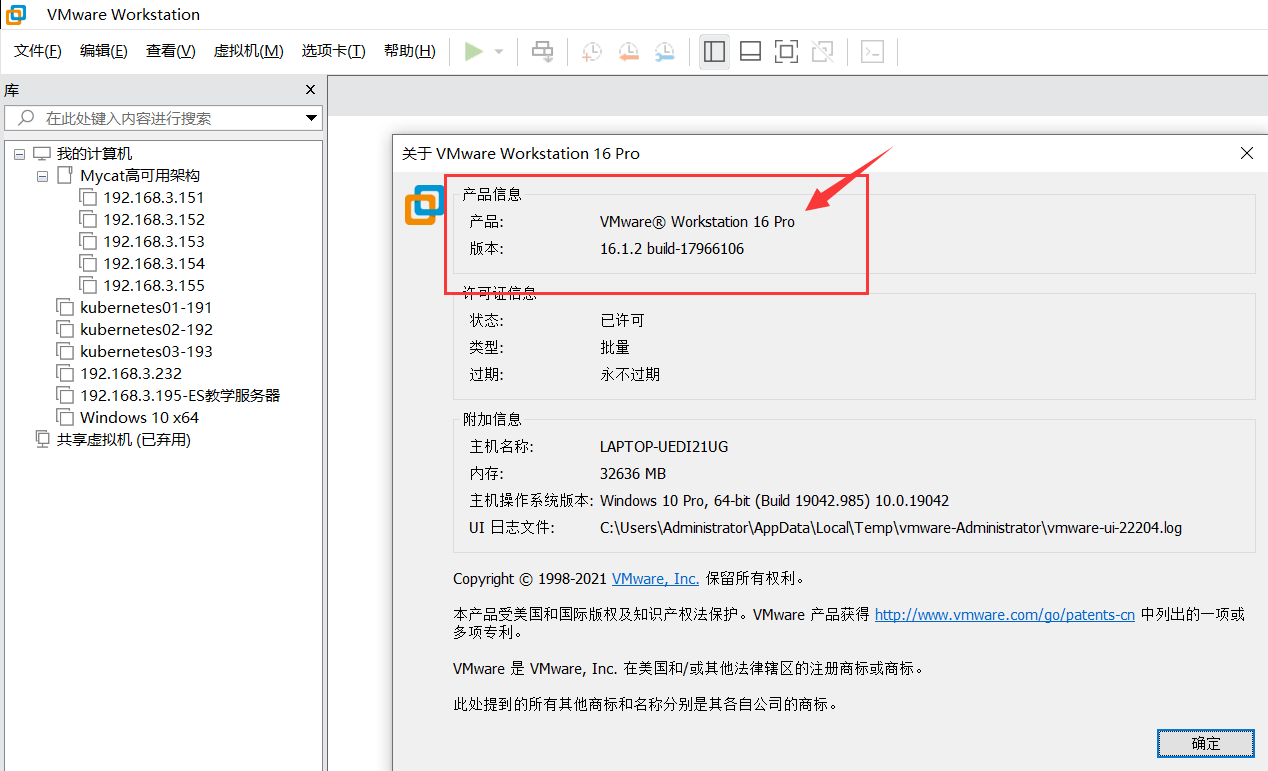Select 共享虚拟机 (已弃用) item
The height and width of the screenshot is (771, 1268).
click(x=123, y=440)
